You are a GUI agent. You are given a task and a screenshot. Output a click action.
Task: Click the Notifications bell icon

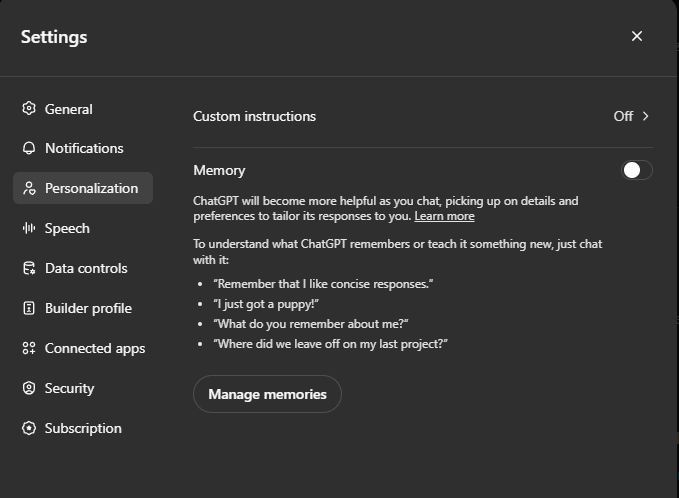29,148
